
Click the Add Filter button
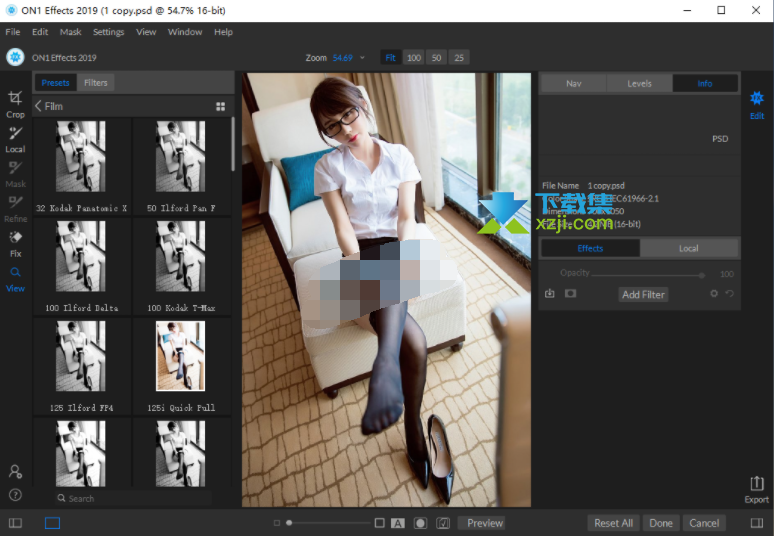tap(643, 295)
